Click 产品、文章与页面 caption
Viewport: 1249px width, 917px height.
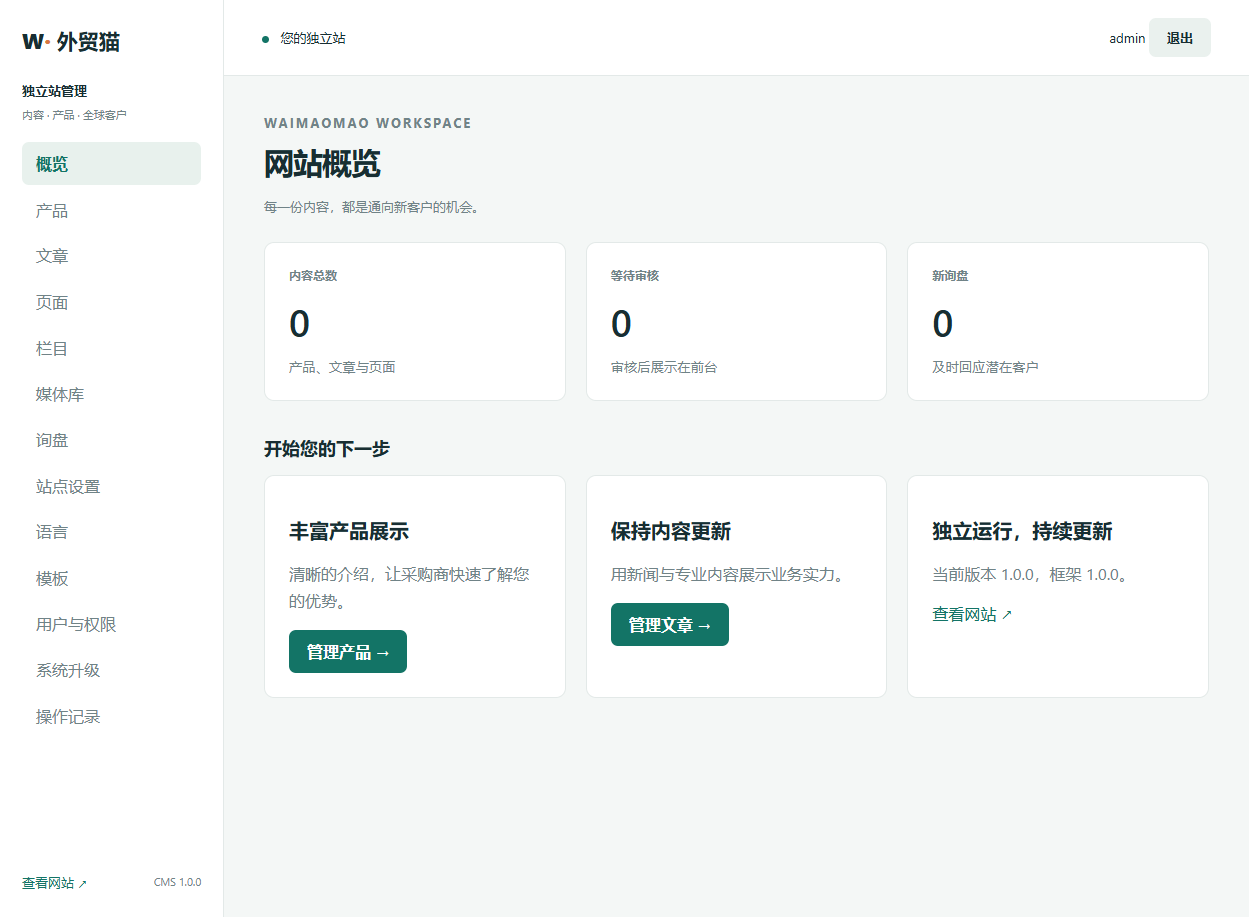tap(342, 367)
